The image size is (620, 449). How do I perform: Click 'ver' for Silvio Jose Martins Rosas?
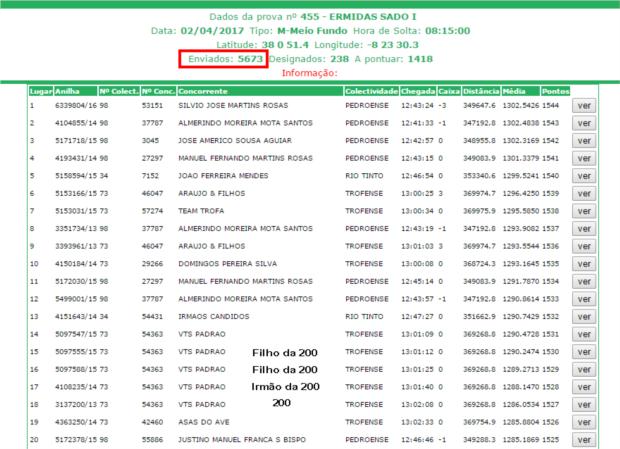point(585,103)
